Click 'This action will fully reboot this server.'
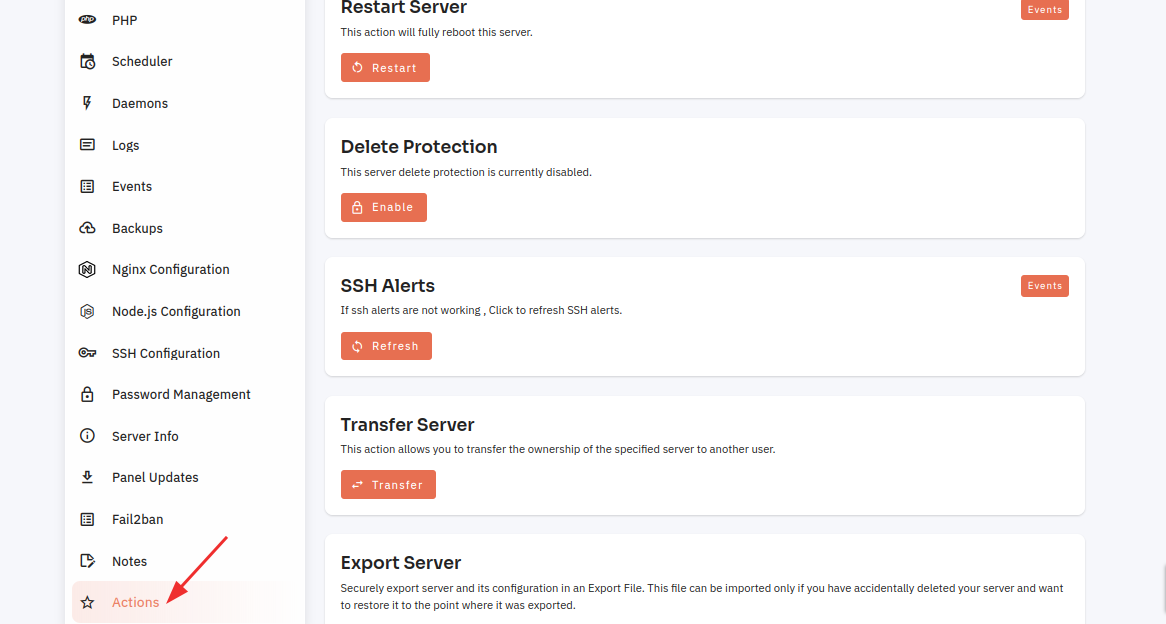The height and width of the screenshot is (624, 1166). (437, 33)
